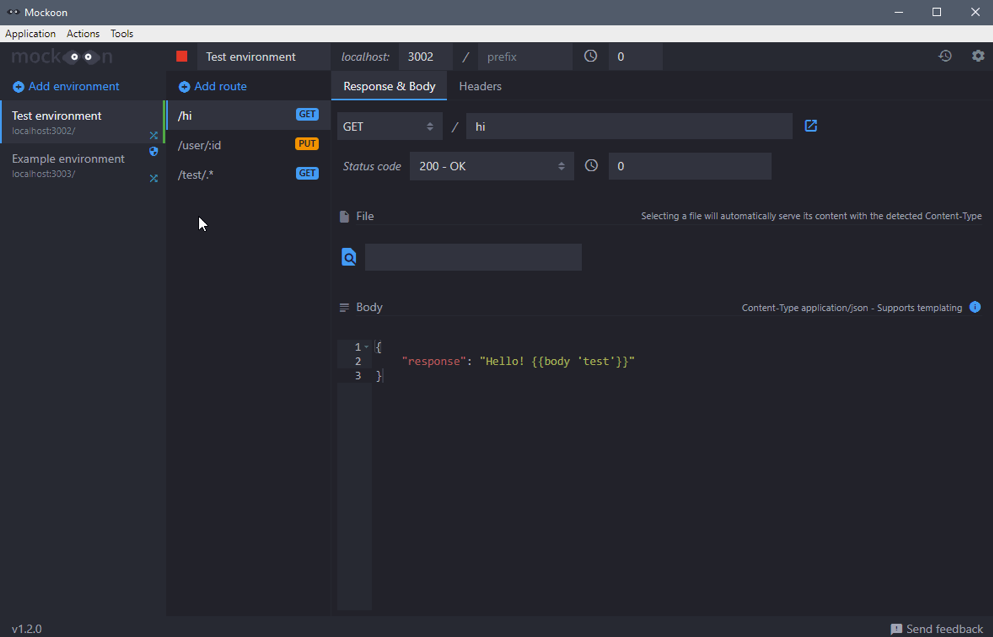Click the shield icon on Example environment
Screen dimensions: 993x637
click(153, 151)
